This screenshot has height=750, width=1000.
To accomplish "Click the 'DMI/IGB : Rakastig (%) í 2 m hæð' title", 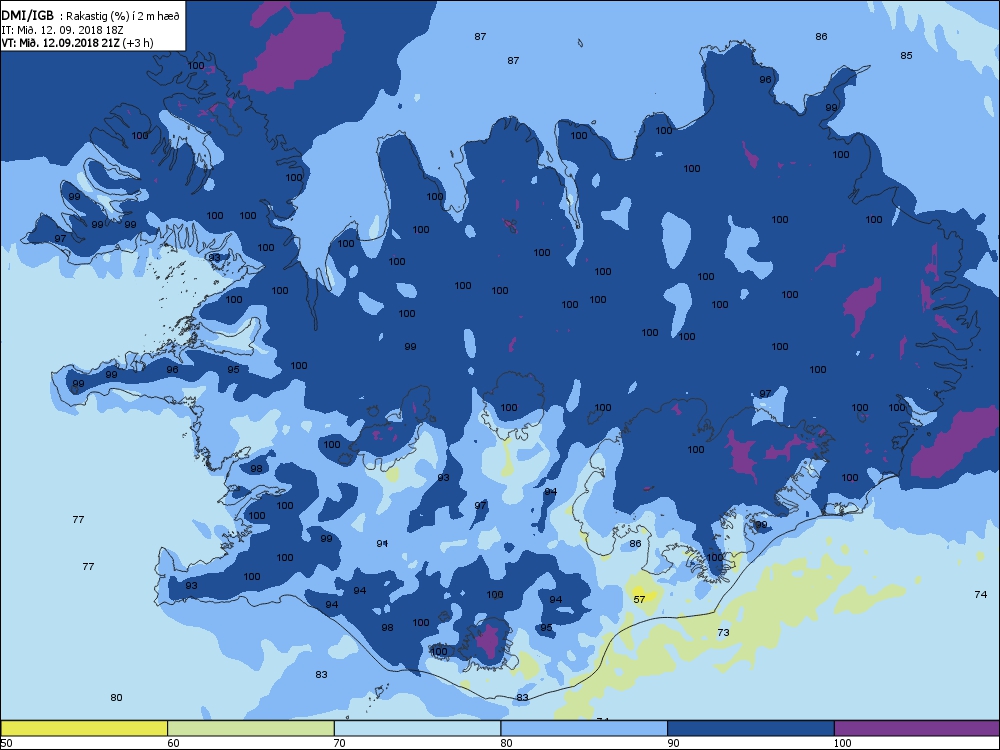I will 91,17.
